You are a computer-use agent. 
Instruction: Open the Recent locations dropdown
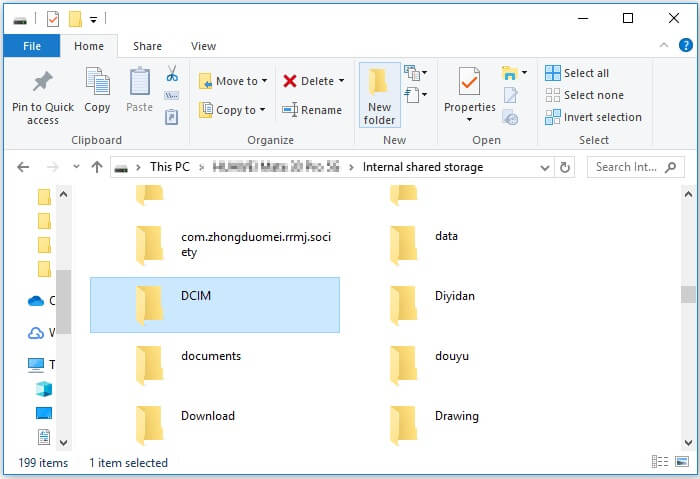(x=76, y=167)
